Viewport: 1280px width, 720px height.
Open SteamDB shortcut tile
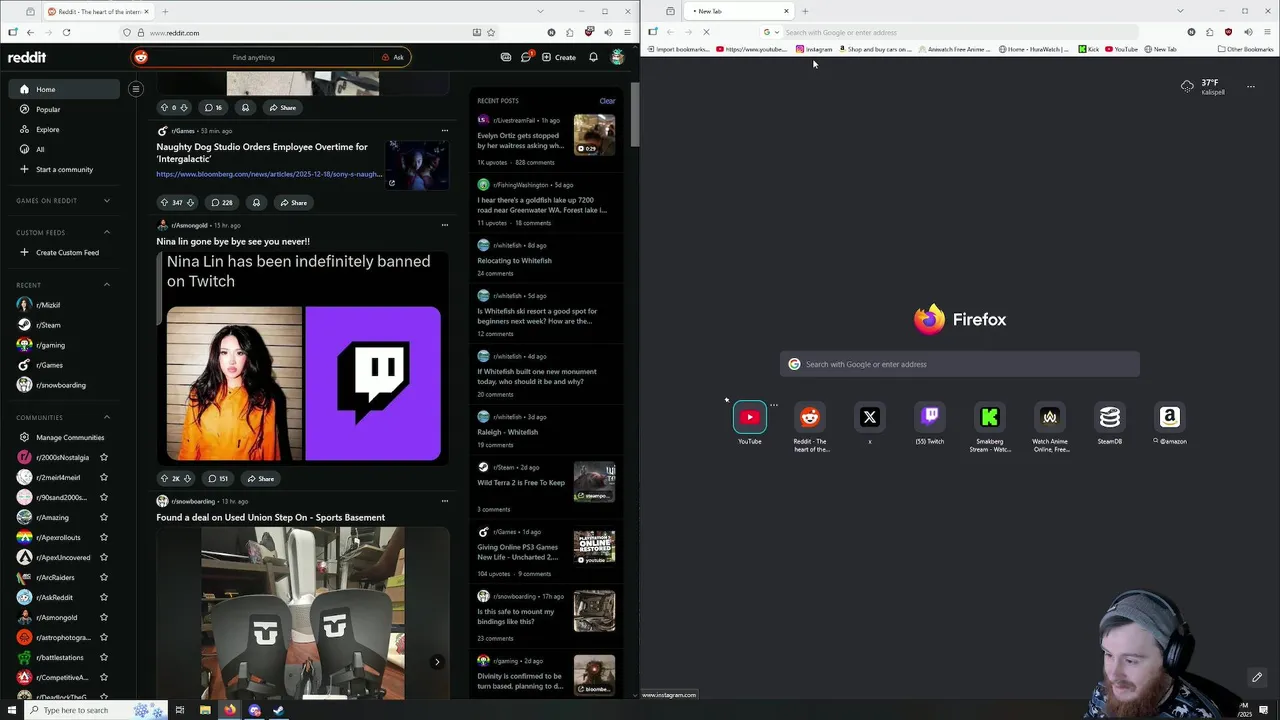coord(1110,417)
